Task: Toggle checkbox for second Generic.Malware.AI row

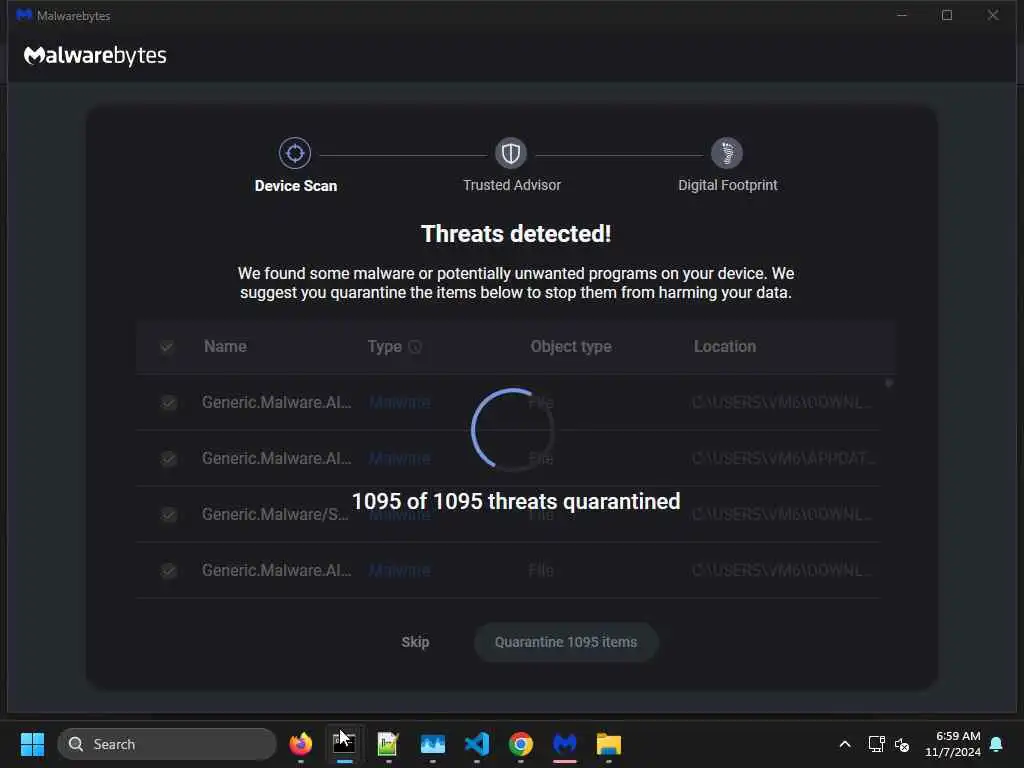Action: [x=168, y=458]
